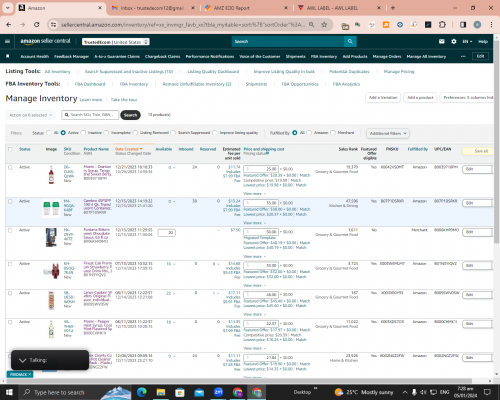Open File Explorer from the taskbar
Viewport: 500px width, 400px height.
click(x=161, y=392)
